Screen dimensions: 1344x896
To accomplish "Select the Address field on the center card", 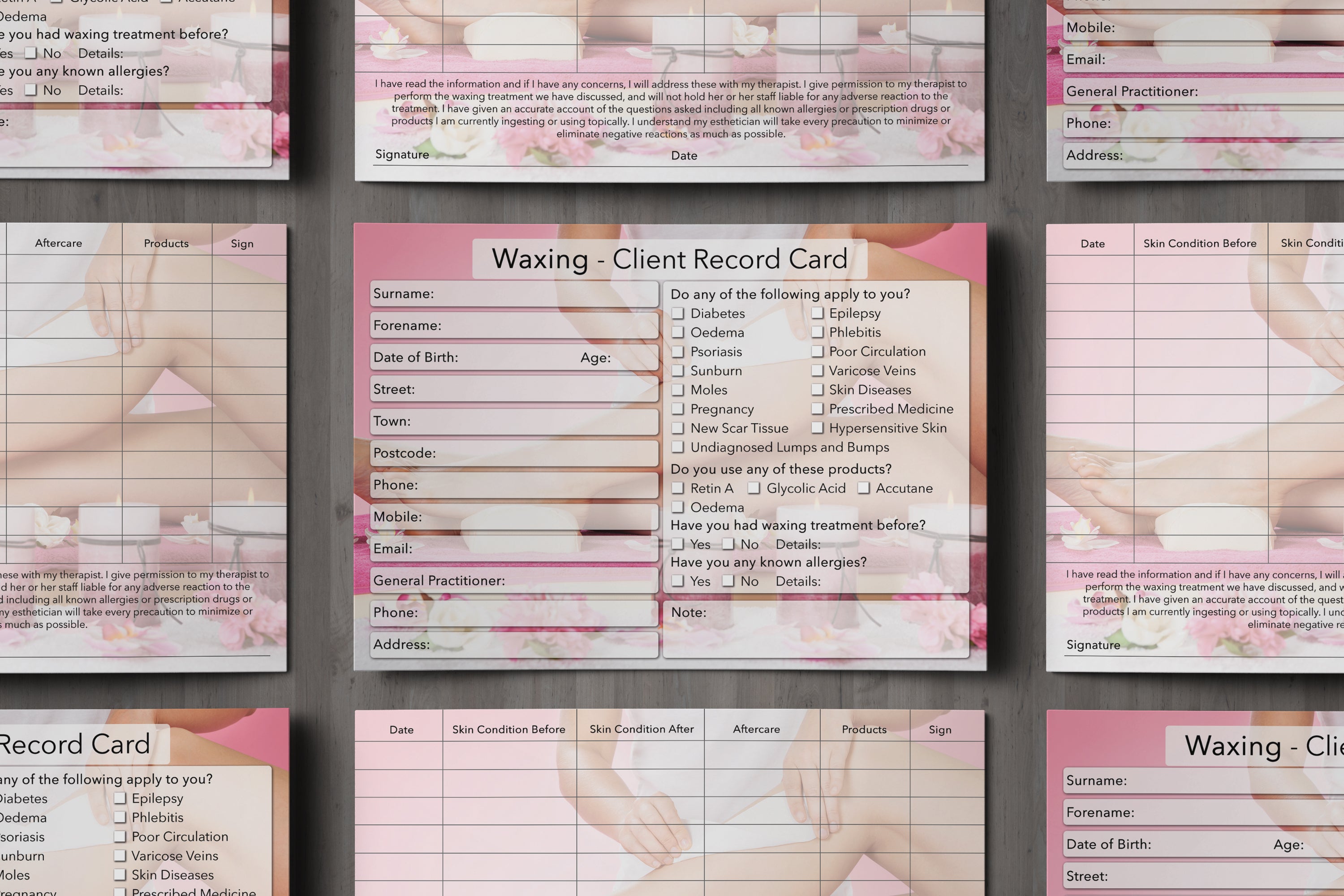I will [x=514, y=645].
